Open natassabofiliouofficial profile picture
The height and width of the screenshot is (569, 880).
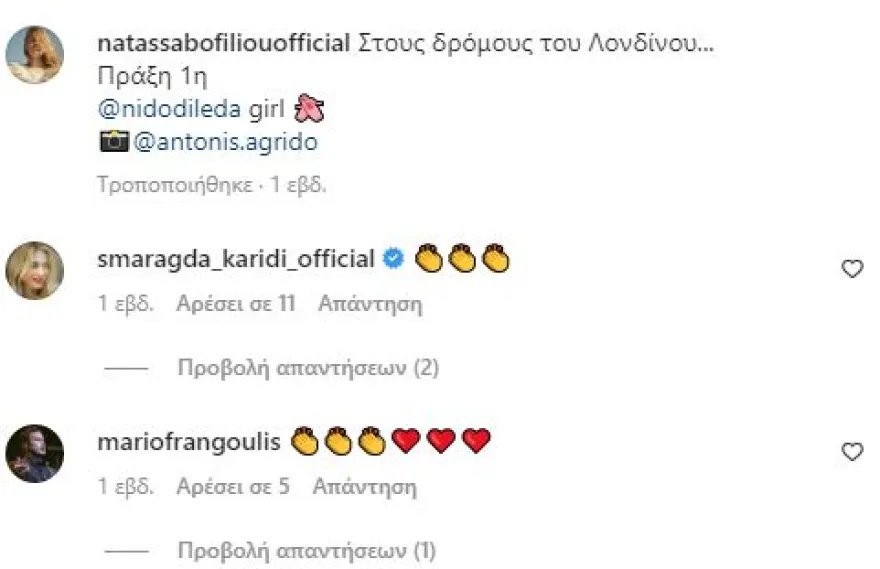(x=35, y=54)
